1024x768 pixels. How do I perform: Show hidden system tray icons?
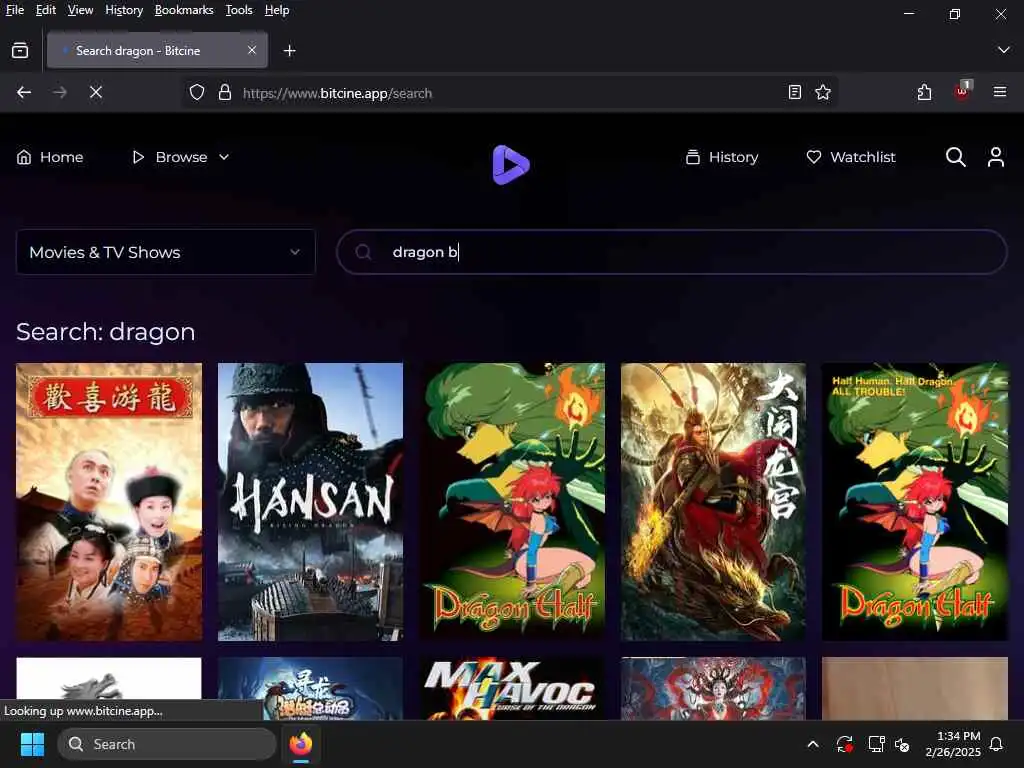(x=813, y=744)
